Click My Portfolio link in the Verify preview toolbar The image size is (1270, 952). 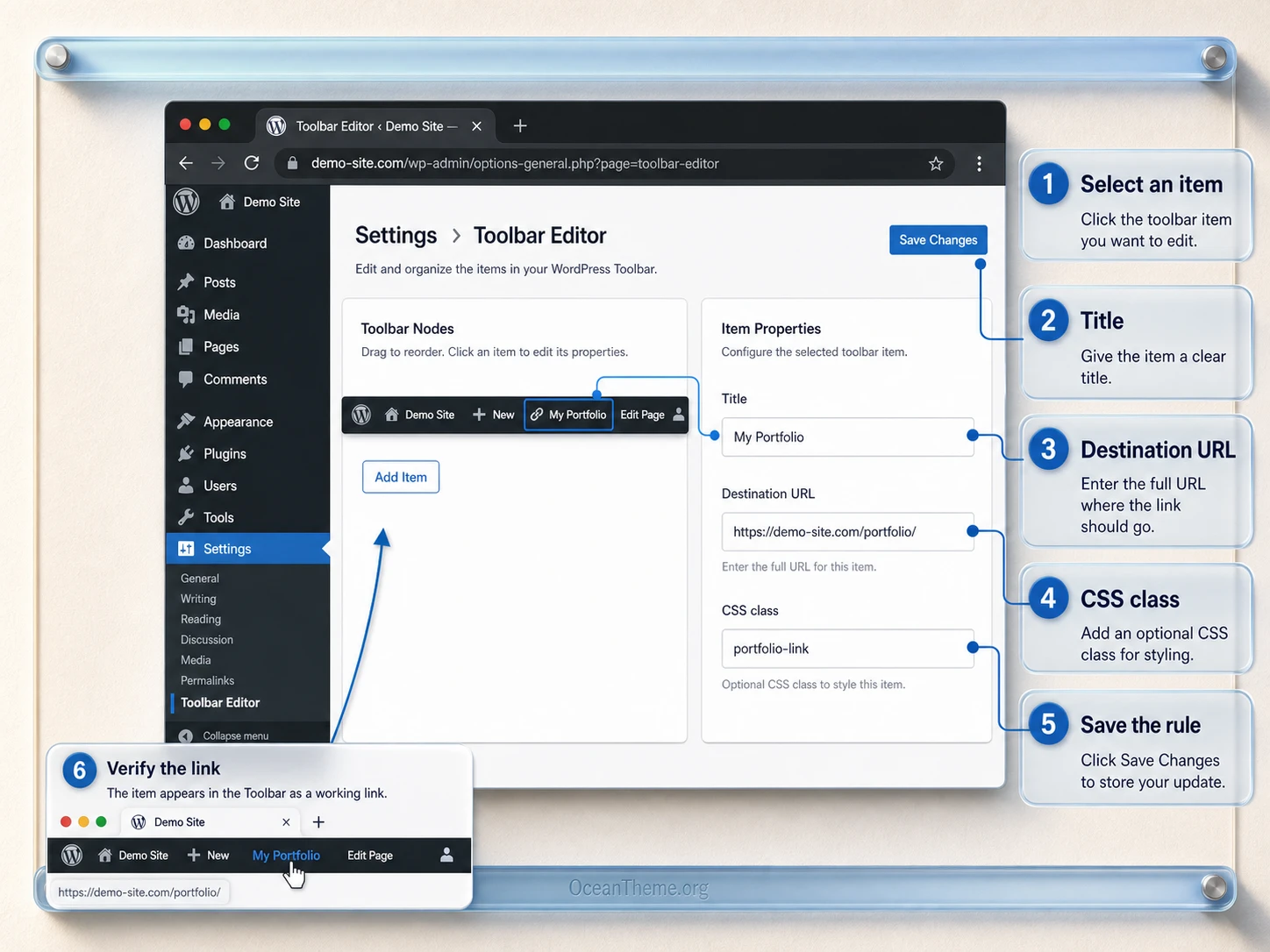(286, 856)
